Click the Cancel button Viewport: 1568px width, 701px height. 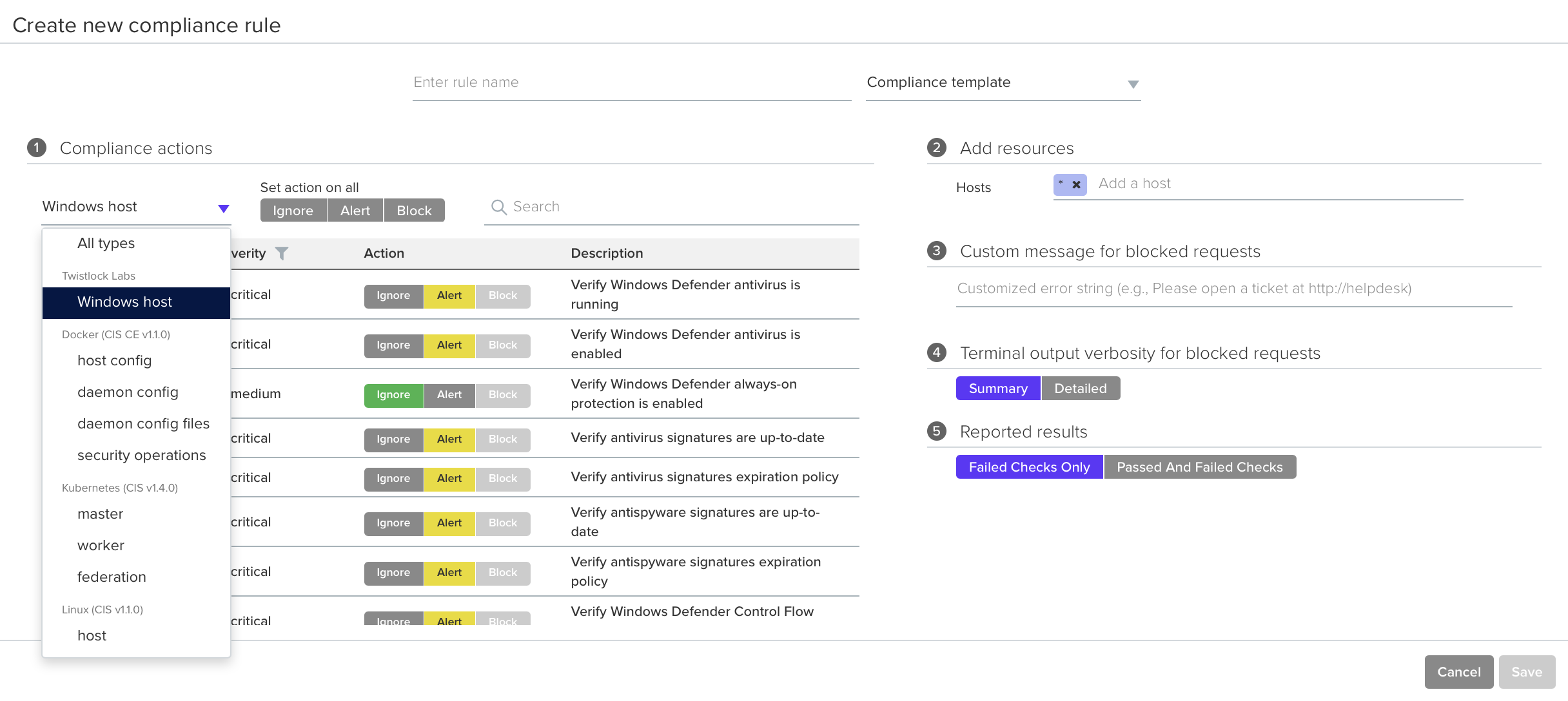pyautogui.click(x=1459, y=672)
